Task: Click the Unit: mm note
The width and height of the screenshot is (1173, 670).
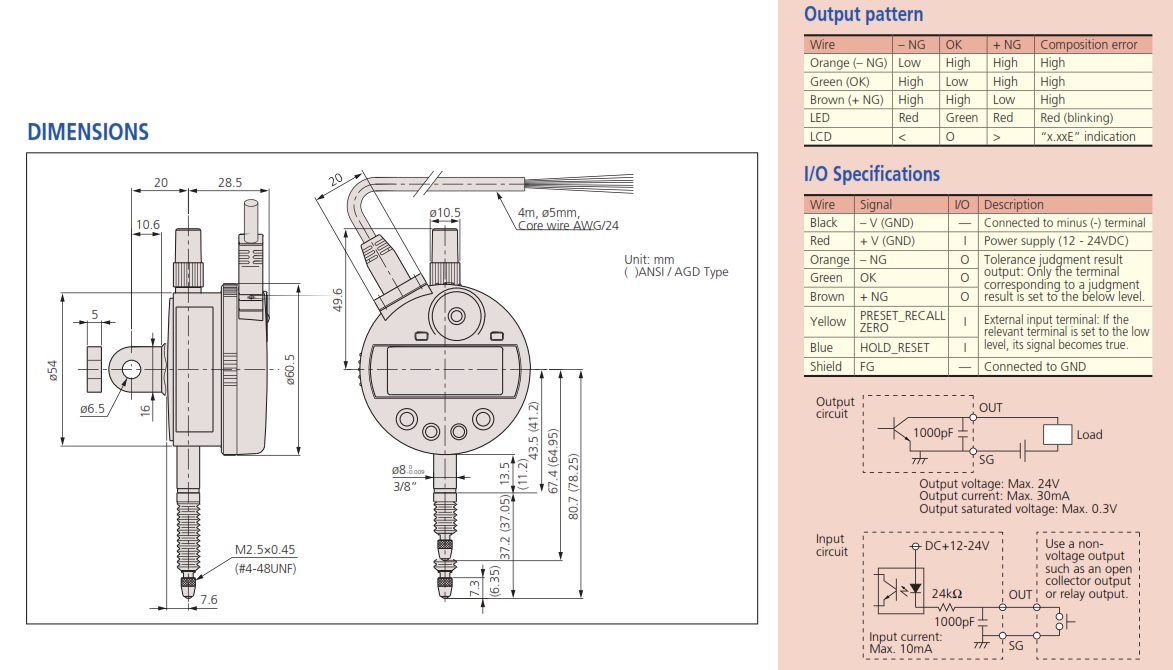Action: click(x=649, y=259)
